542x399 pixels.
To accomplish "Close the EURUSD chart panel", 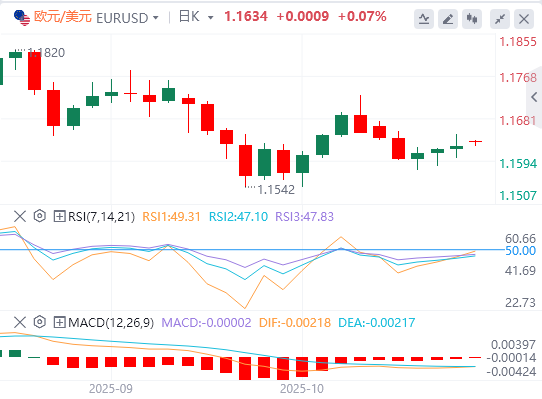I will pyautogui.click(x=524, y=19).
